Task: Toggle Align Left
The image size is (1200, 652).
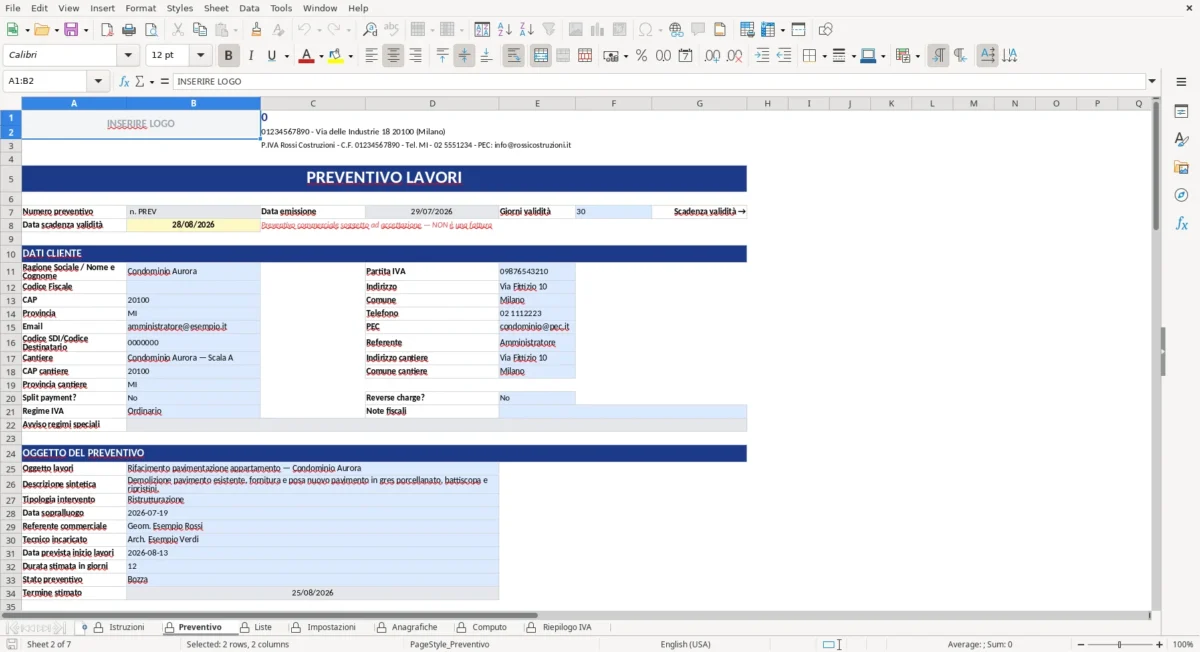Action: pyautogui.click(x=371, y=56)
